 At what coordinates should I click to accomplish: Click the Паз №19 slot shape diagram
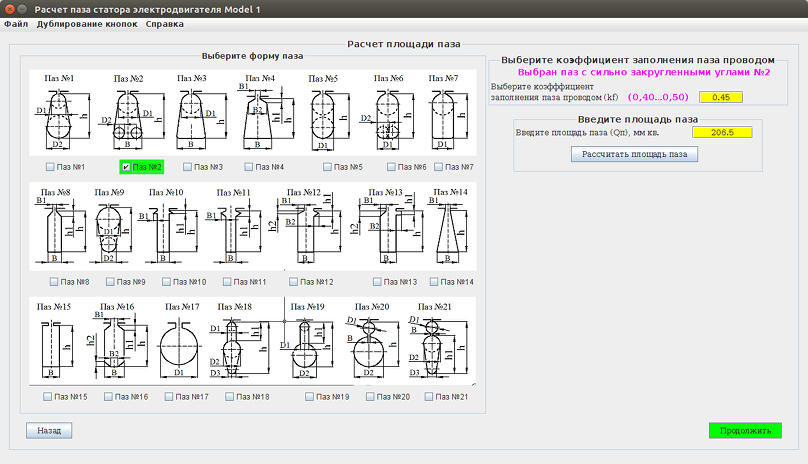[x=312, y=347]
